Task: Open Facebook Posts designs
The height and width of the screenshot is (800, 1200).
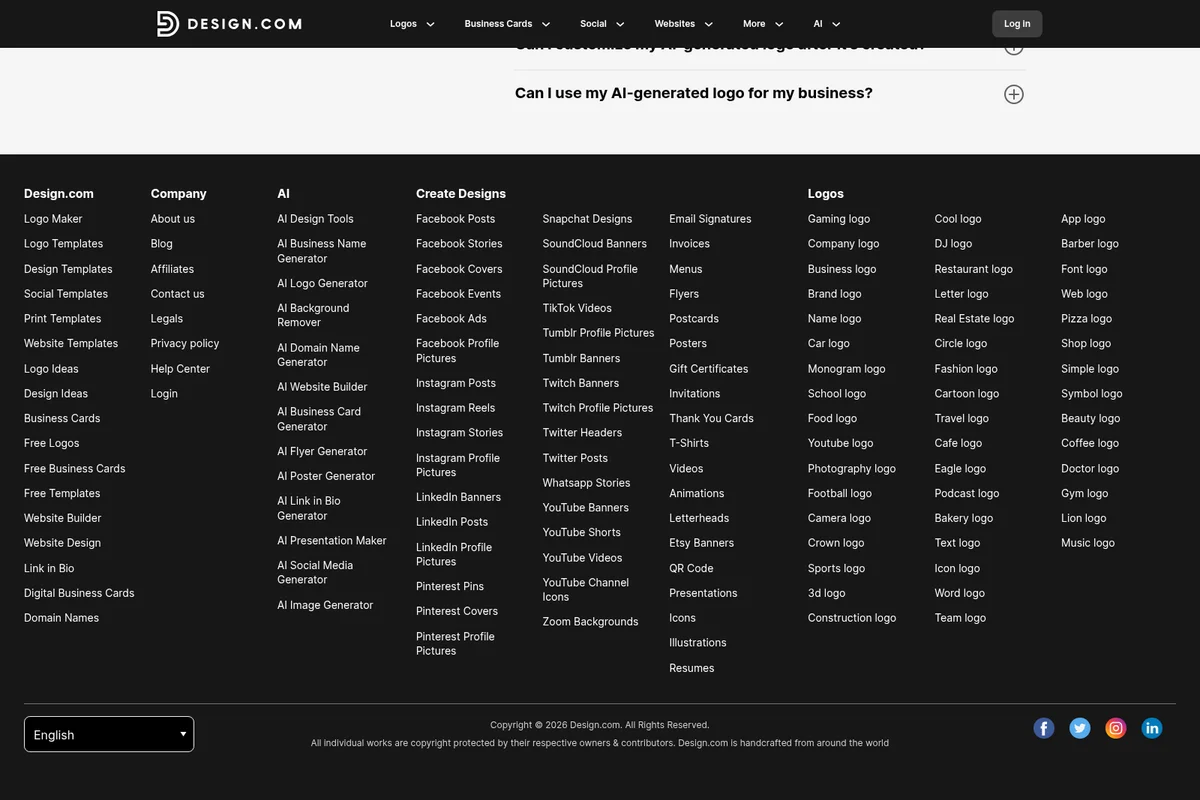Action: click(455, 219)
